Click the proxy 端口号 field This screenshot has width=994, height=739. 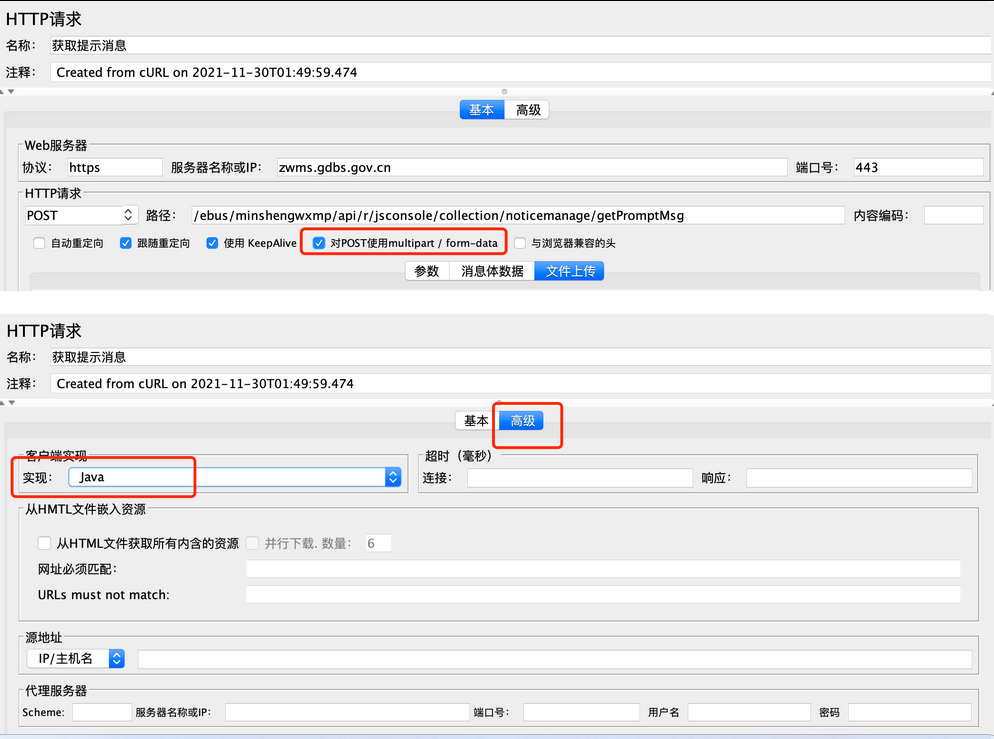pyautogui.click(x=581, y=712)
